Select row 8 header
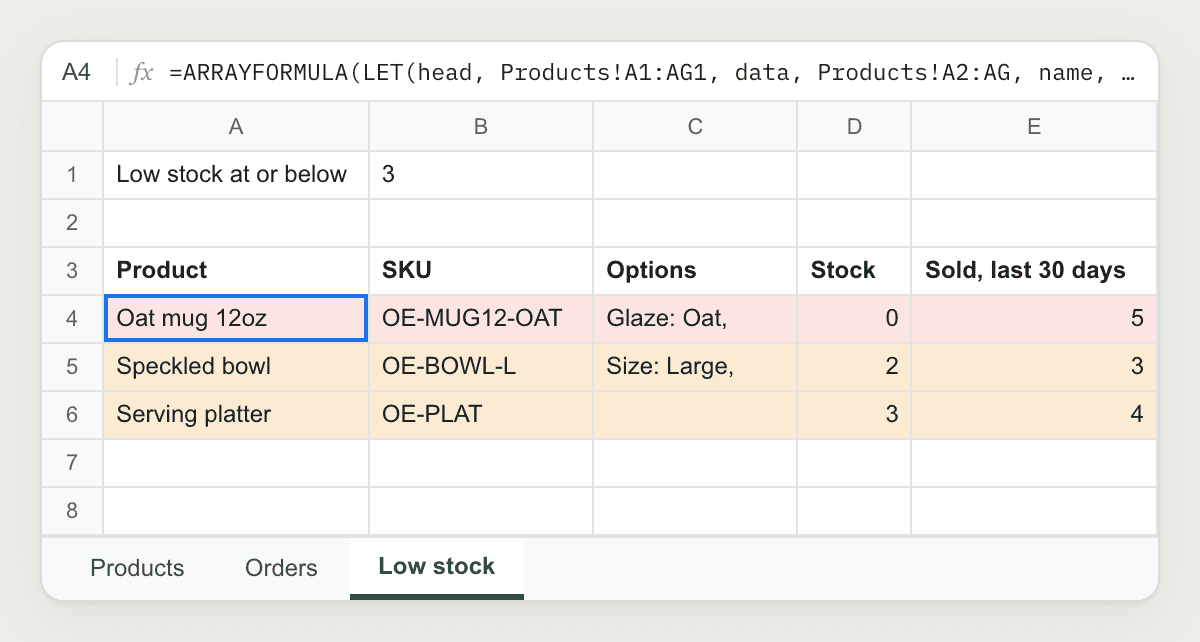1200x642 pixels. (x=72, y=511)
